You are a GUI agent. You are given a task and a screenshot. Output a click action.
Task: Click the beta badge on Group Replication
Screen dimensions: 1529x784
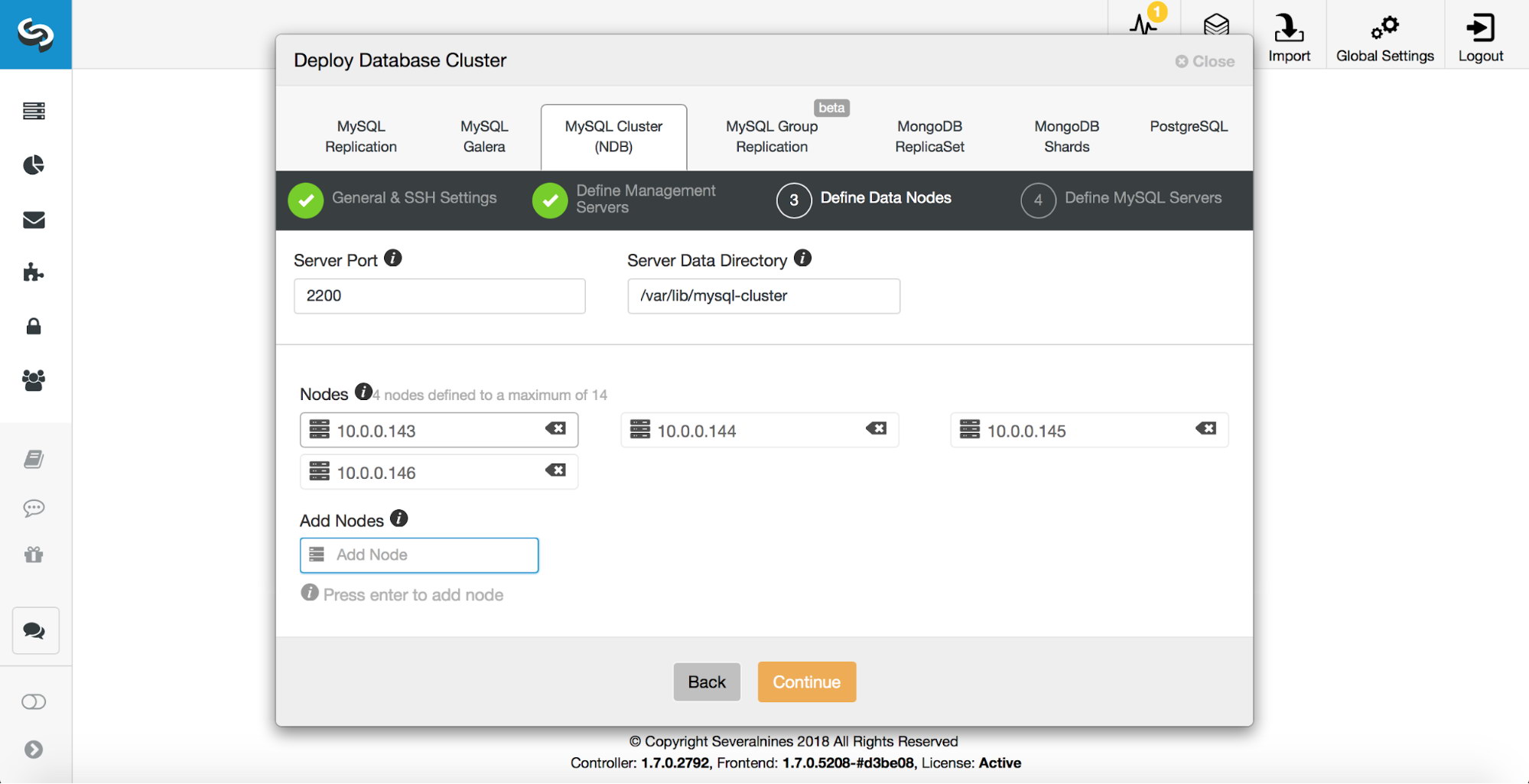(831, 108)
